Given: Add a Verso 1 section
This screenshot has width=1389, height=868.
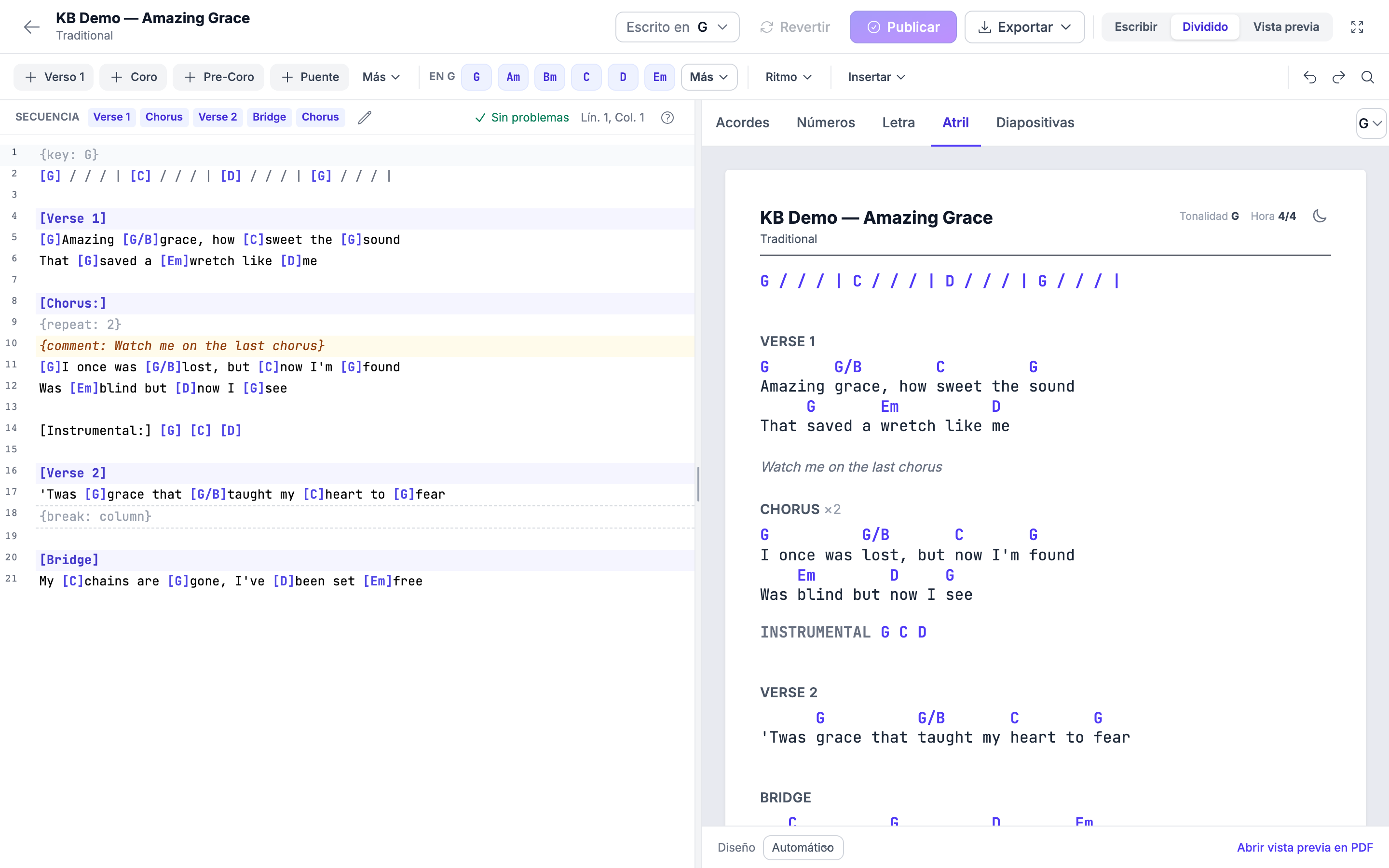Looking at the screenshot, I should (54, 77).
